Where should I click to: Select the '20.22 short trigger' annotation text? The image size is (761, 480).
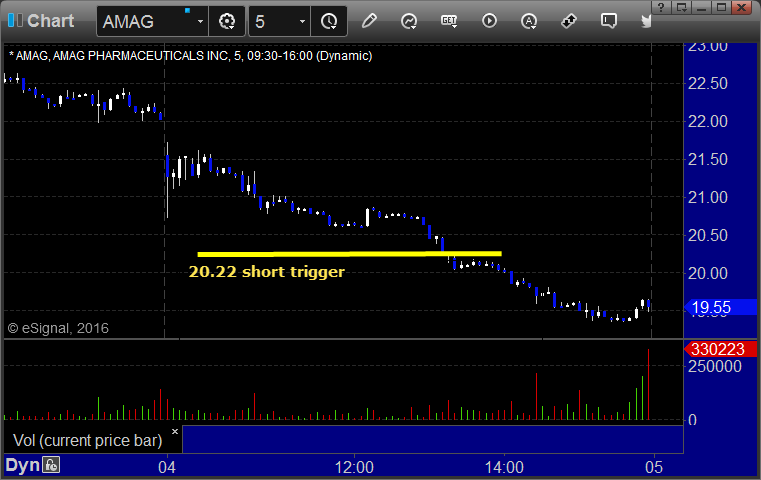click(x=266, y=271)
